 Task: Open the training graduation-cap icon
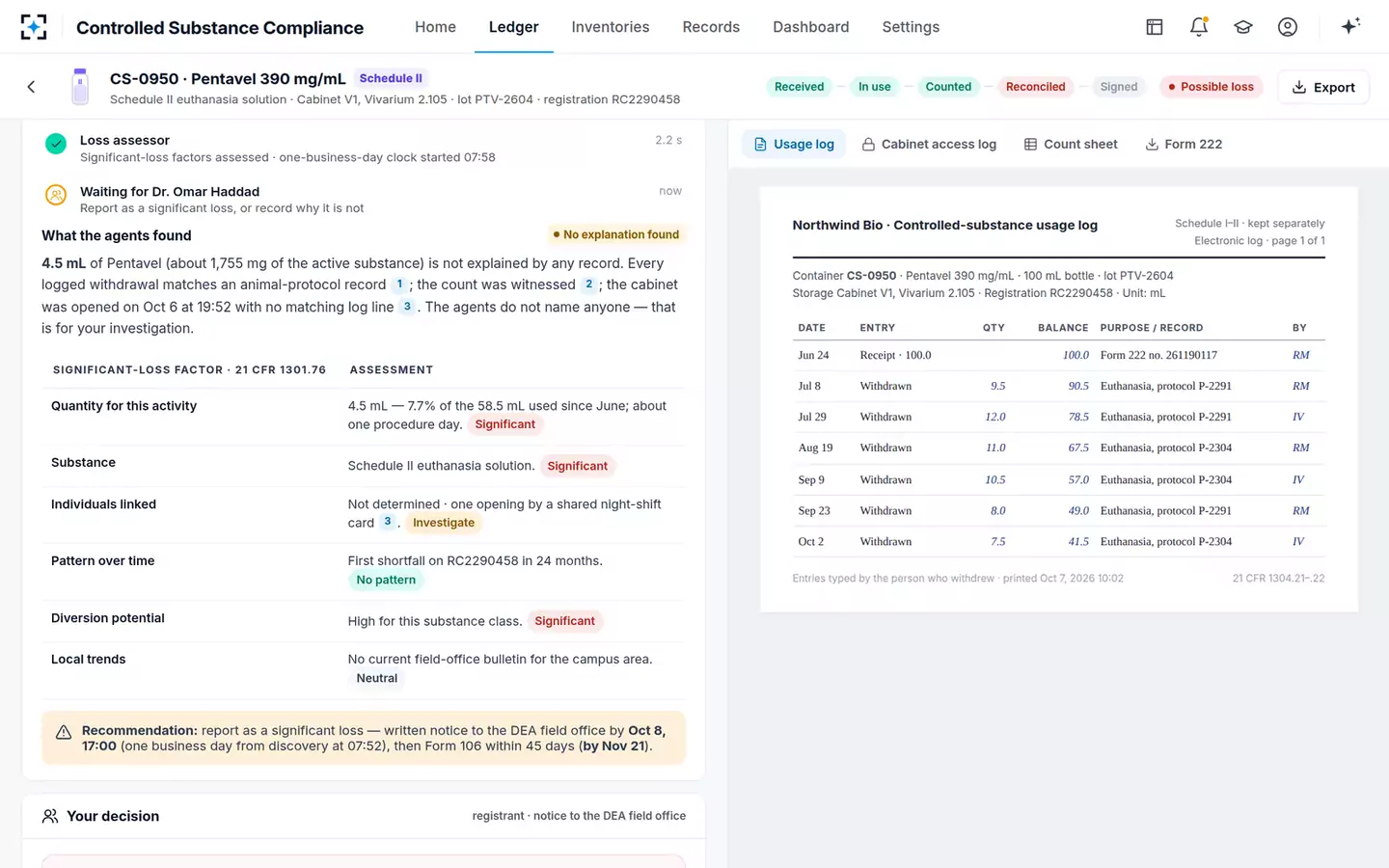(x=1242, y=27)
